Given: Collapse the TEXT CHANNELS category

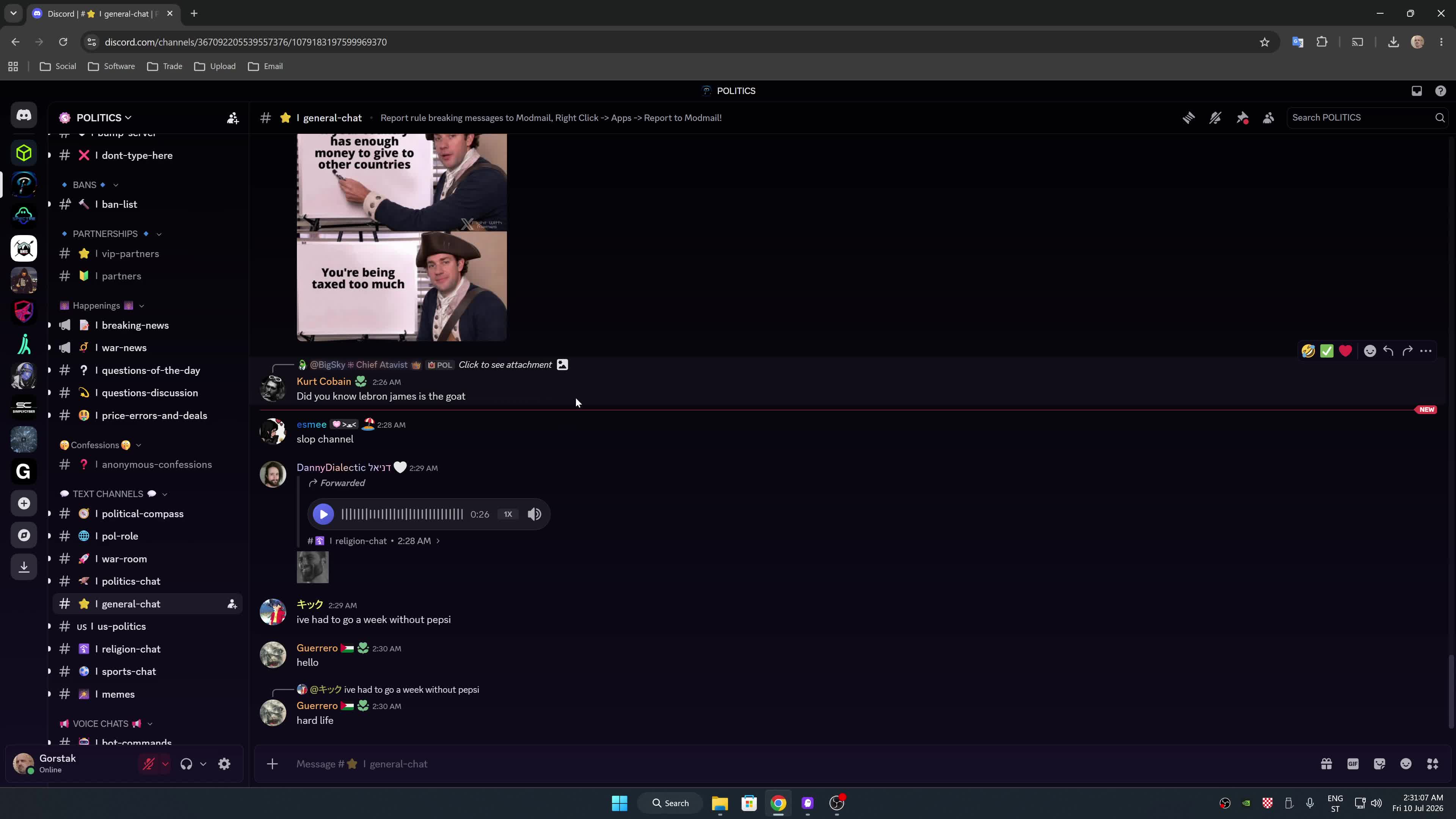Looking at the screenshot, I should click(x=114, y=494).
